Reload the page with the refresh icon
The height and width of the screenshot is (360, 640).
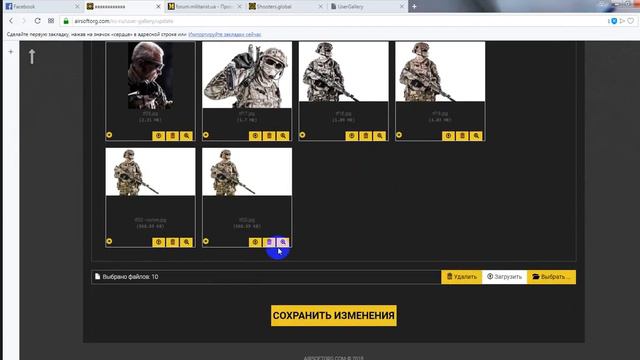click(37, 21)
